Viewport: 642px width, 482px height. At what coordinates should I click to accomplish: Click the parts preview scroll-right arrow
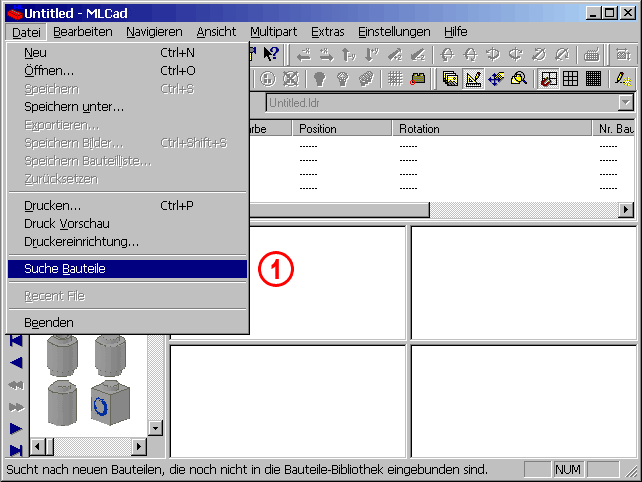tap(139, 446)
